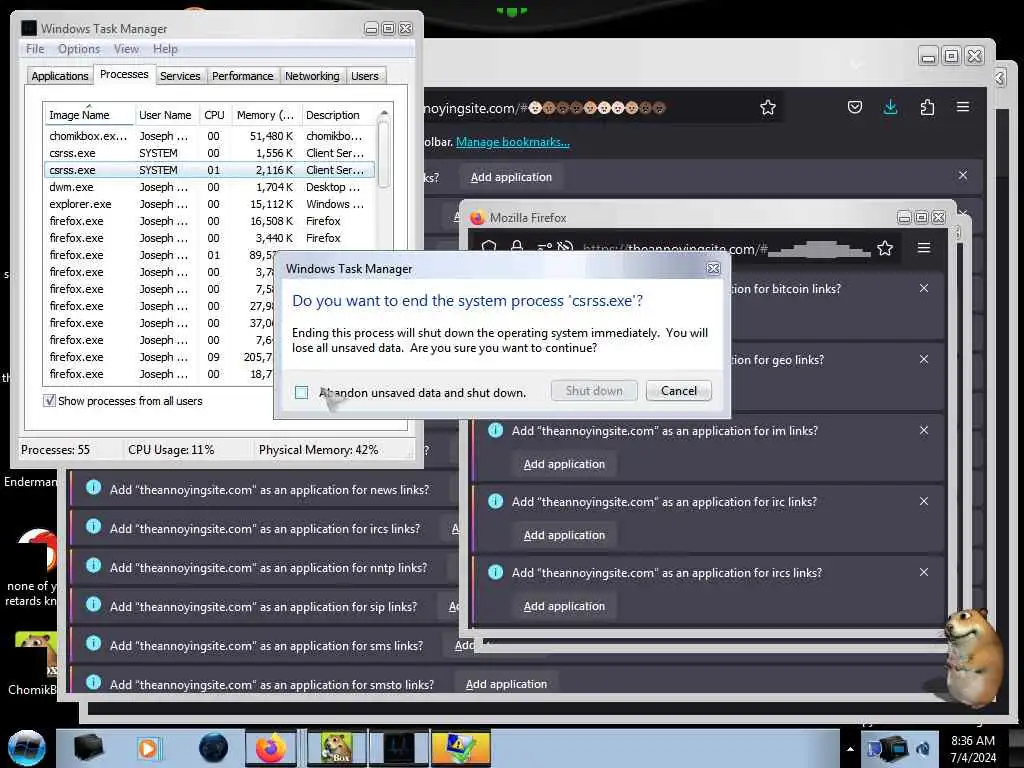Screen dimensions: 1024x768
Task: Click the Manage bookmarks link
Action: pyautogui.click(x=513, y=142)
